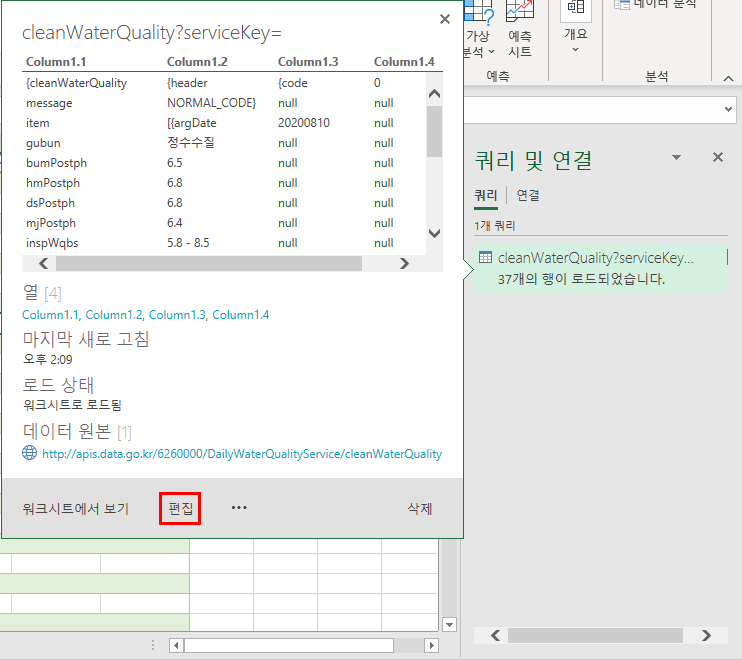Click the Column1.3 link under 열

177,315
